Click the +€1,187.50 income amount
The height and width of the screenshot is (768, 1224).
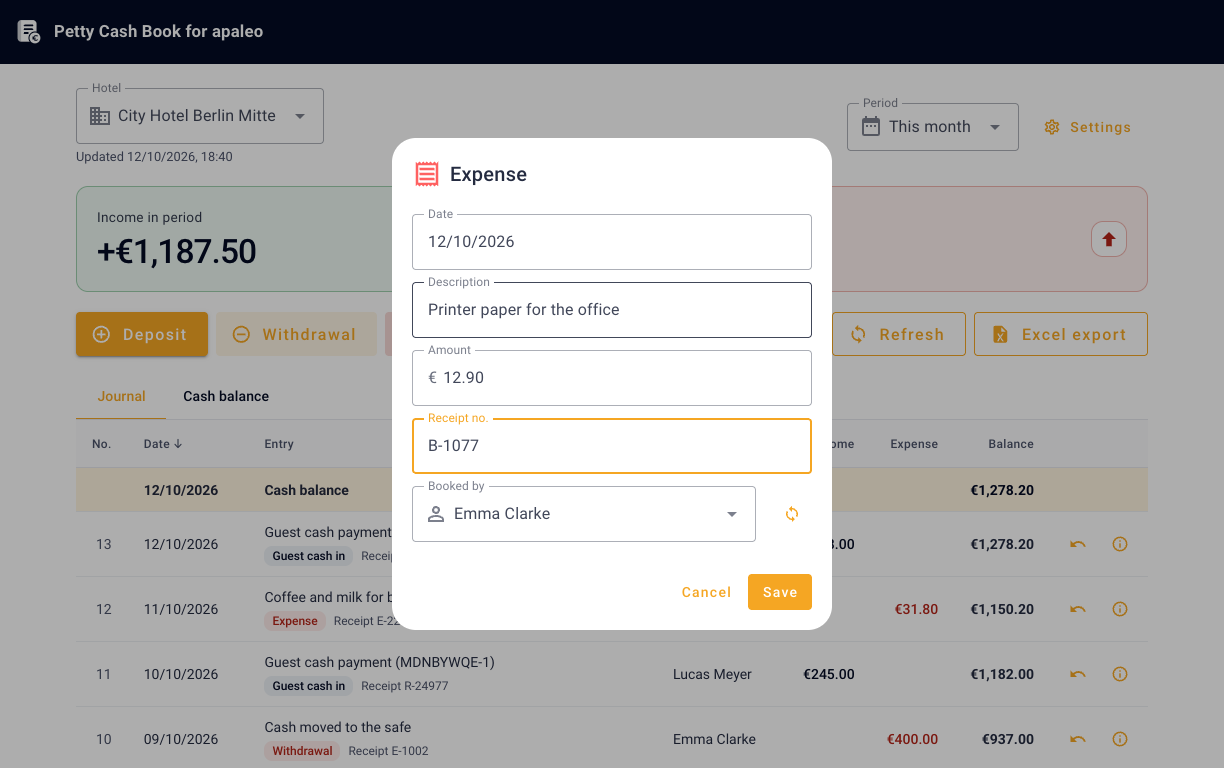coord(177,251)
